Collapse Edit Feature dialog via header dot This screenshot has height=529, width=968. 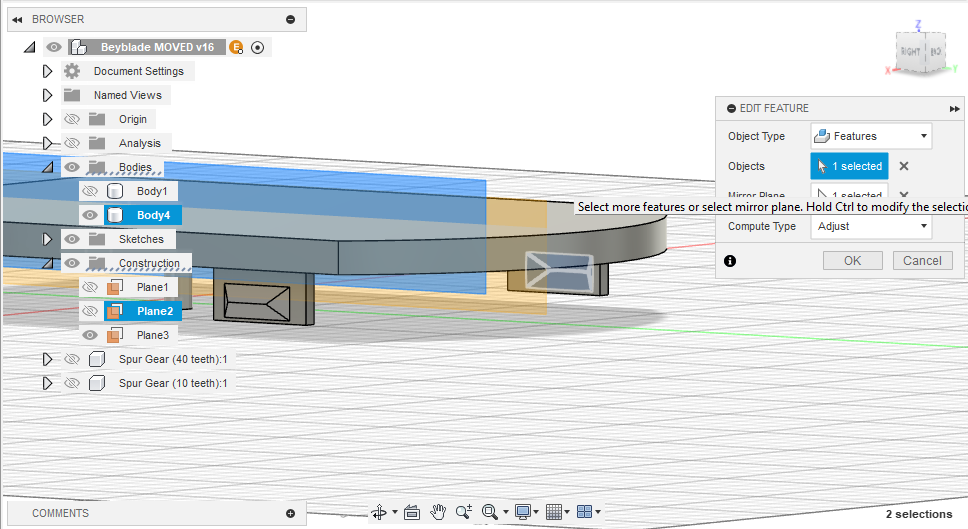(x=731, y=109)
